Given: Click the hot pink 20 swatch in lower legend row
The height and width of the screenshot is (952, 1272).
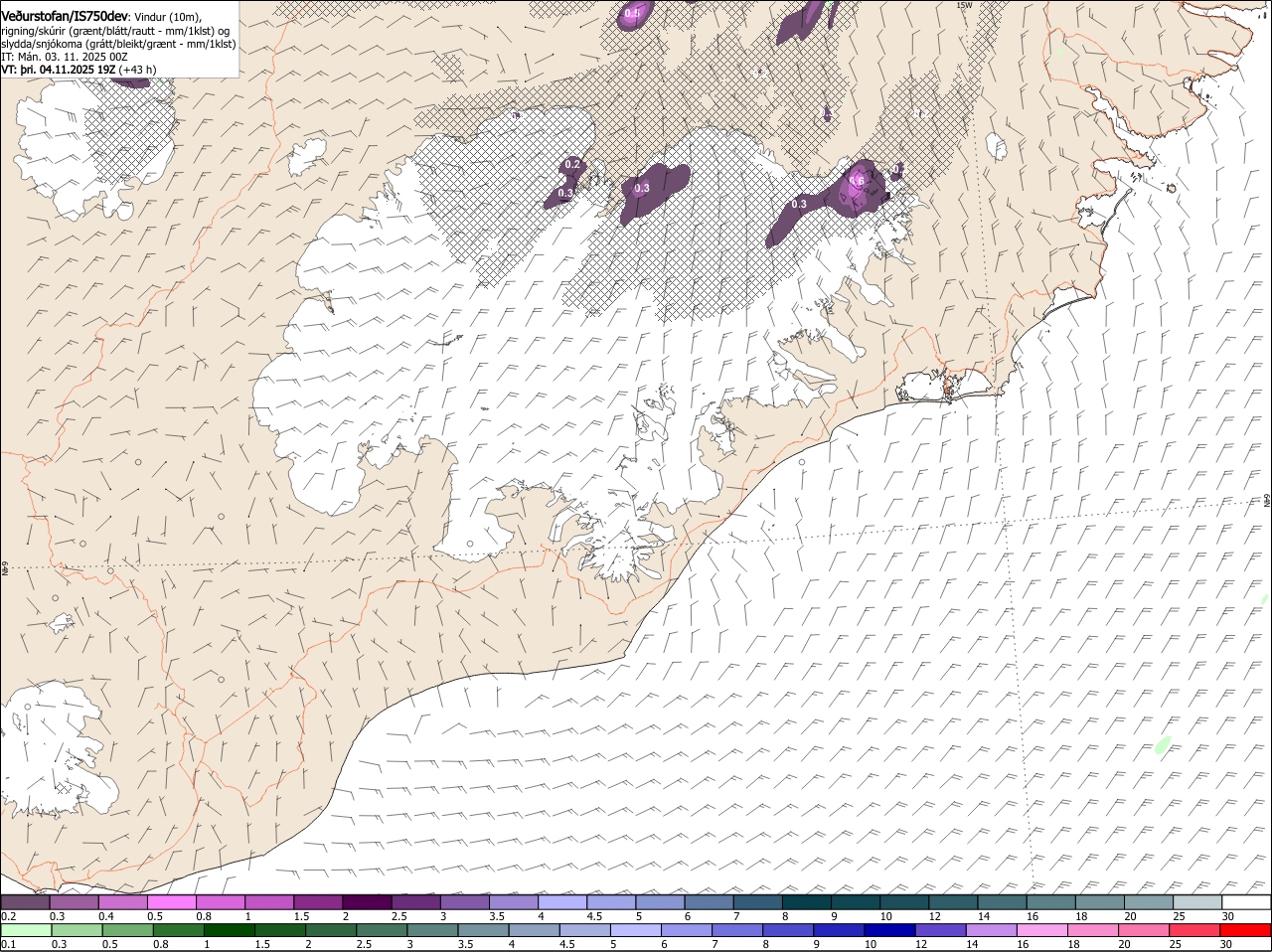Looking at the screenshot, I should coord(1145,930).
